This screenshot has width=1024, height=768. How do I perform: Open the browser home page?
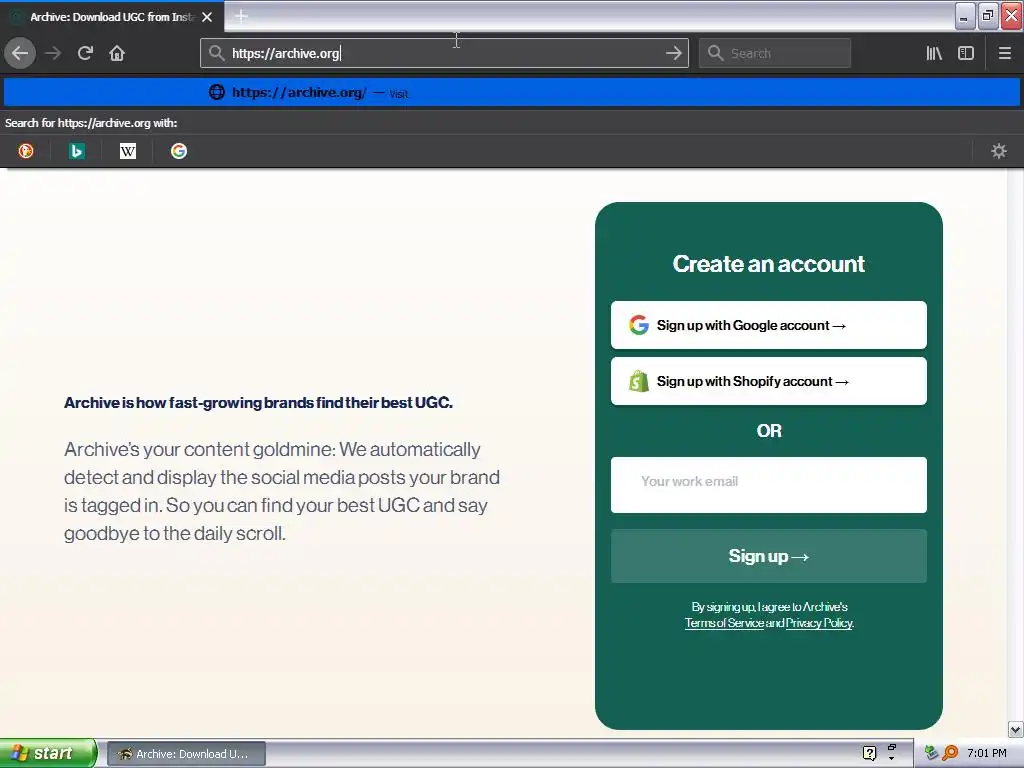click(117, 53)
